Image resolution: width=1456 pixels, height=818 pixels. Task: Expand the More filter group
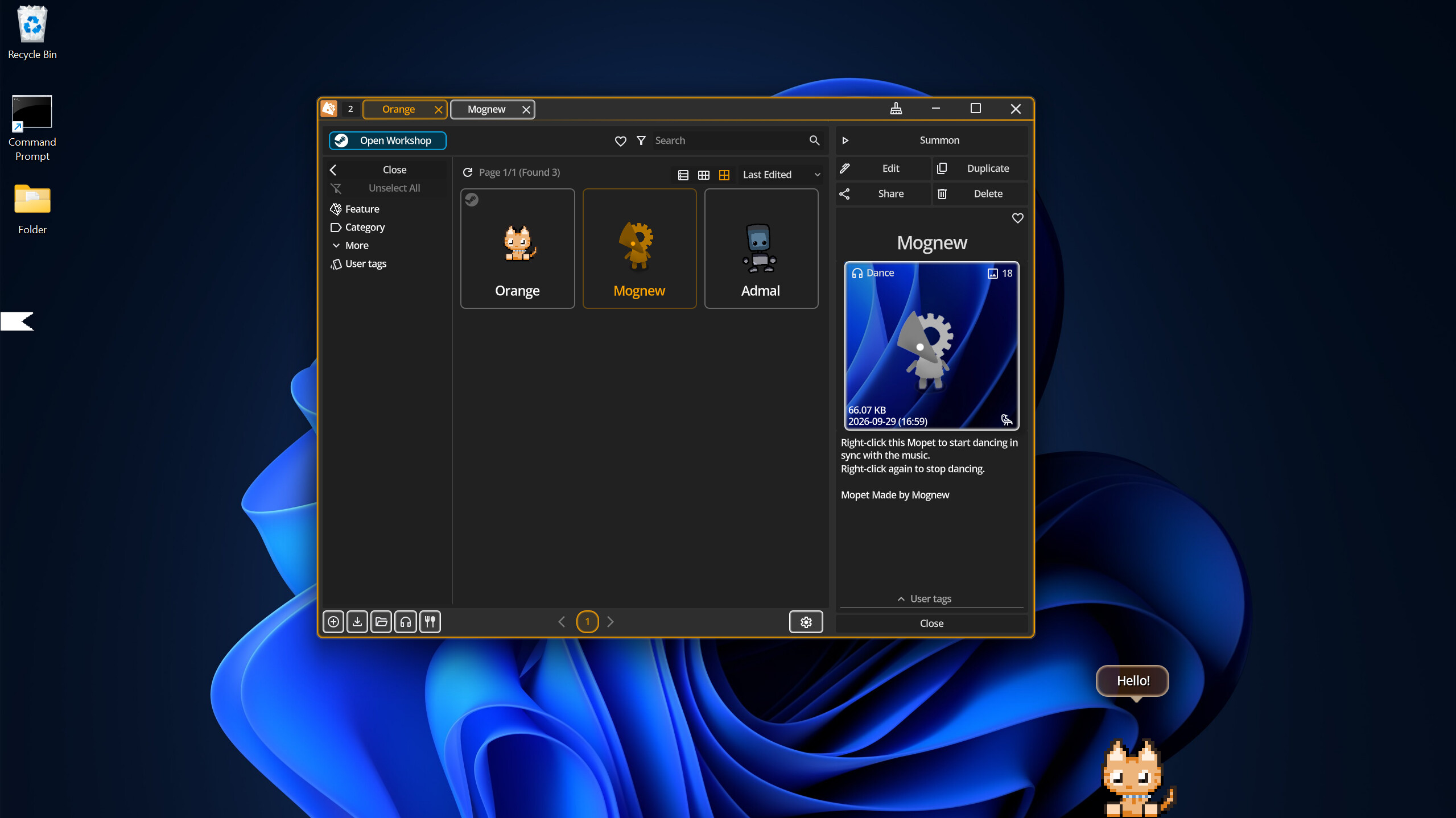pyautogui.click(x=350, y=246)
